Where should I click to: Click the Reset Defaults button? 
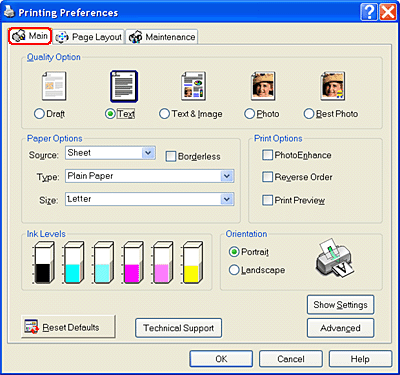68,327
